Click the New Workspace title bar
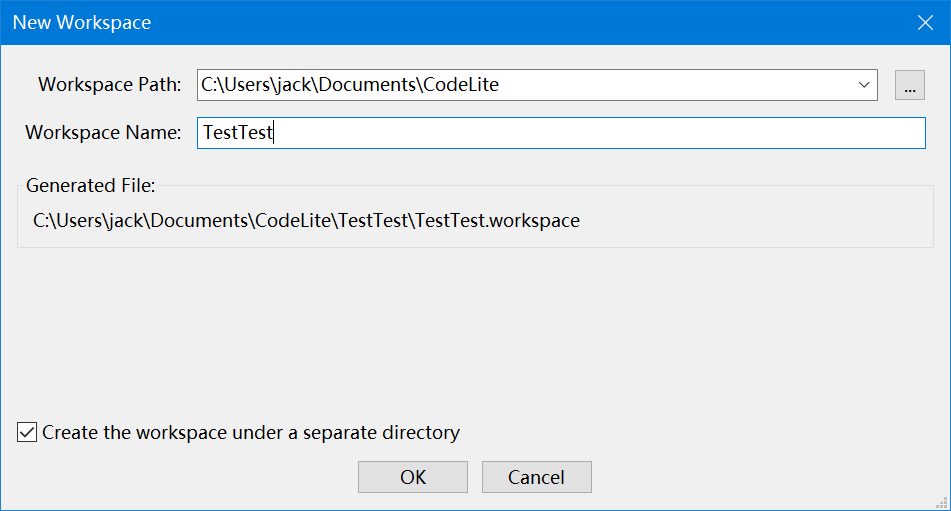Image resolution: width=951 pixels, height=511 pixels. pos(400,22)
